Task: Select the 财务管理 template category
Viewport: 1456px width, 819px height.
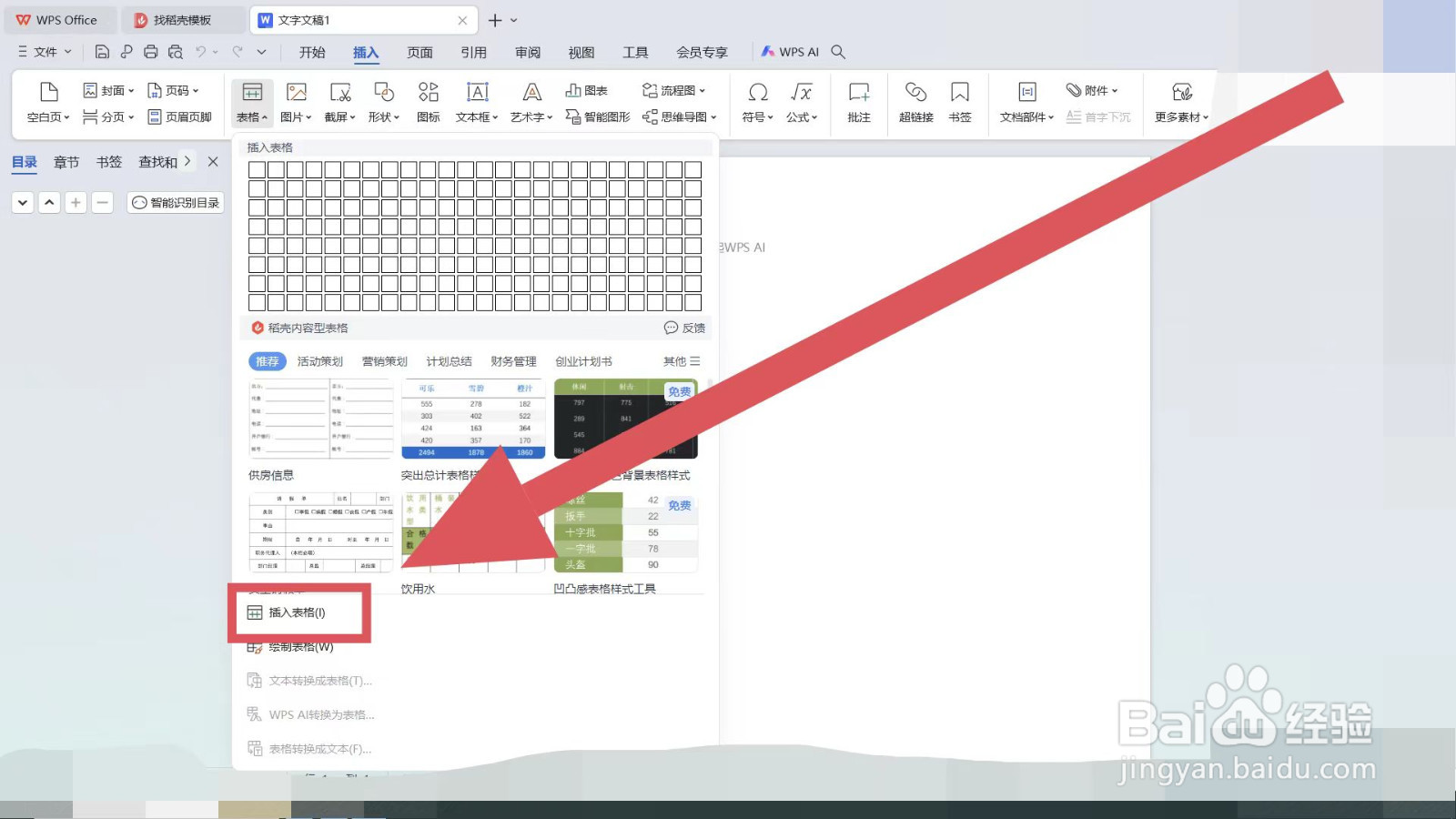Action: [x=514, y=360]
